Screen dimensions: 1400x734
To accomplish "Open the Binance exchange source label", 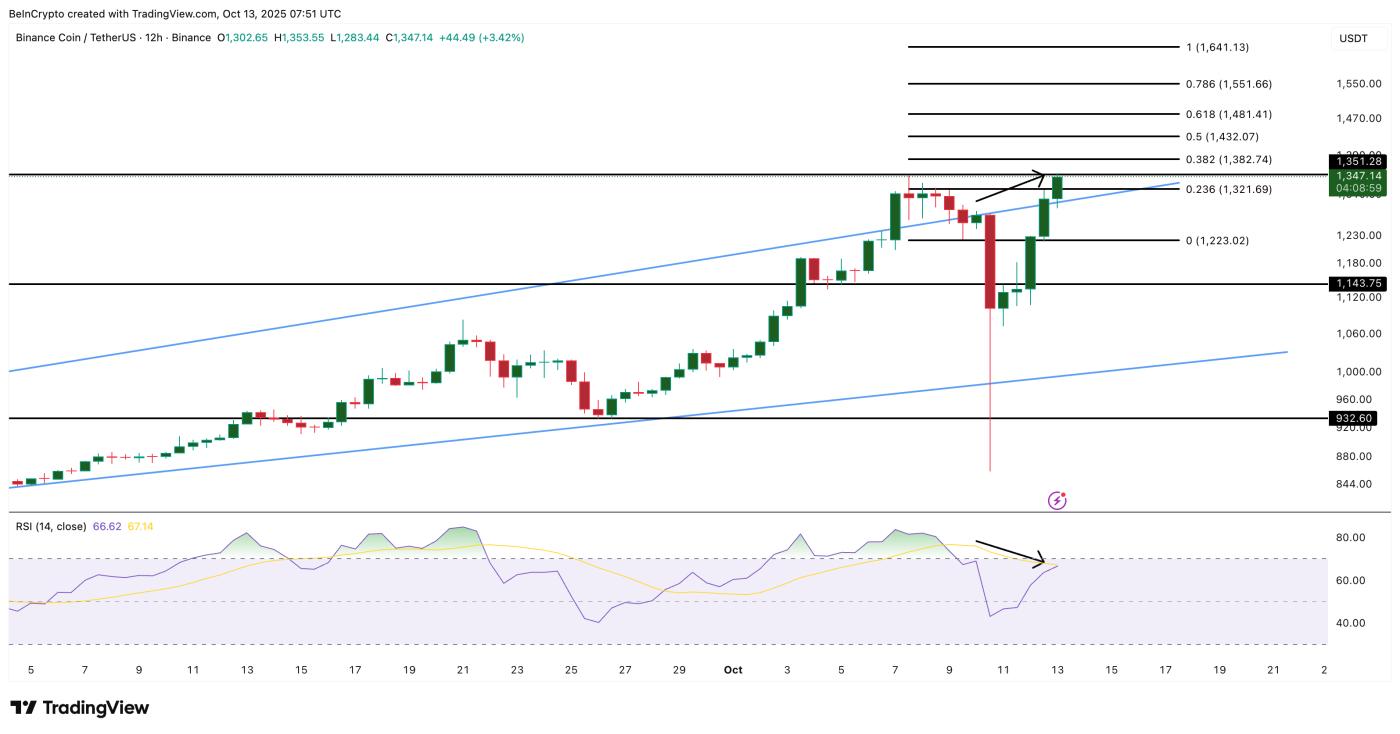I will pyautogui.click(x=191, y=38).
